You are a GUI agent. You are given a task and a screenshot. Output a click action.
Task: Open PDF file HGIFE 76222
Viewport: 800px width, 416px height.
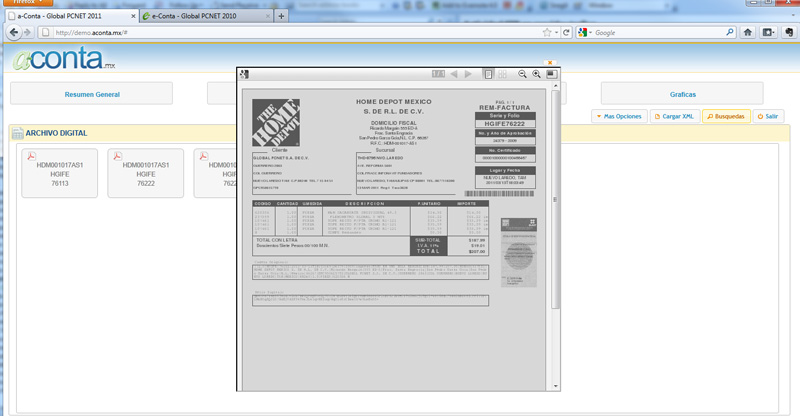[145, 173]
